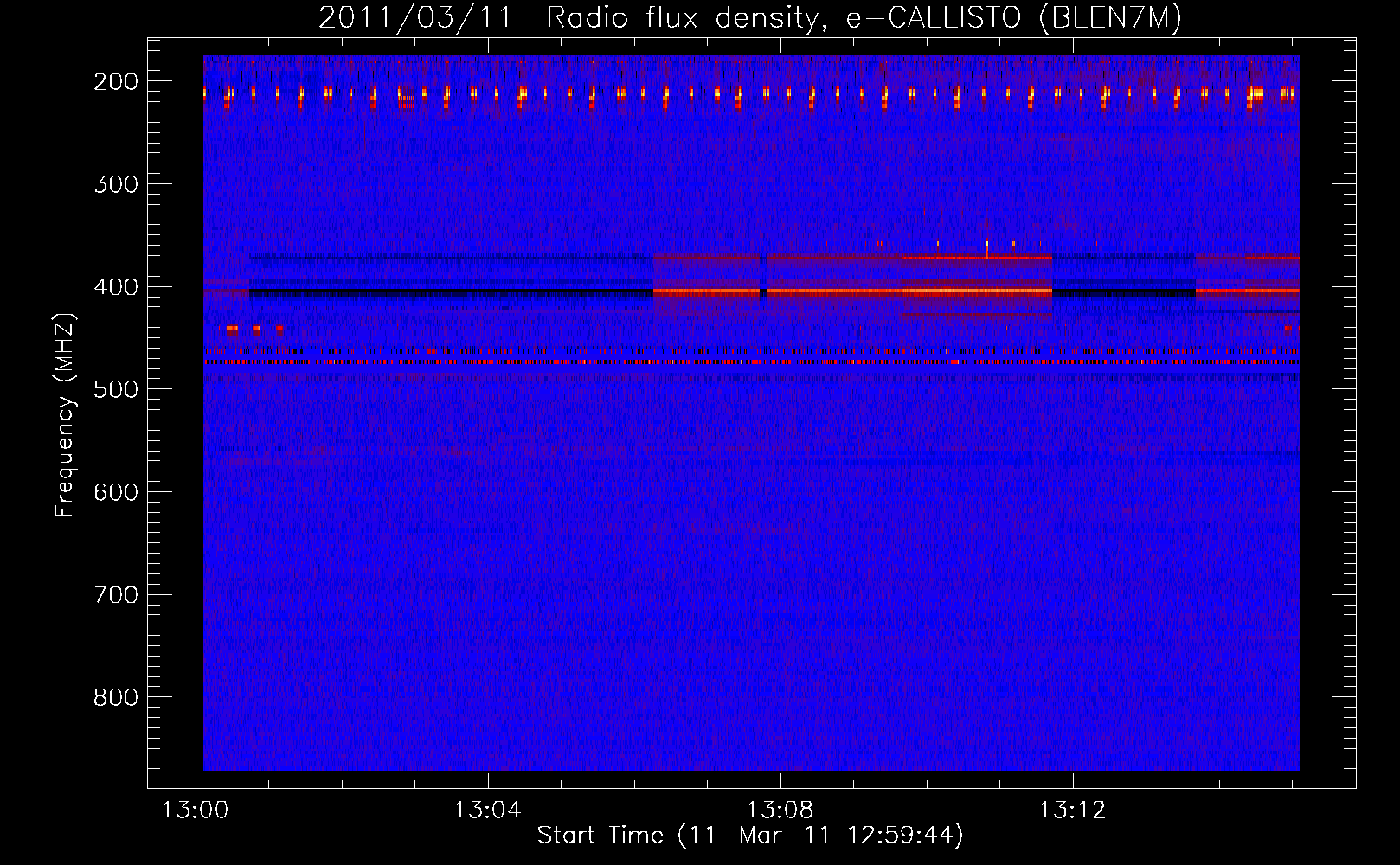Click the 13:04 time tick label

pyautogui.click(x=488, y=811)
